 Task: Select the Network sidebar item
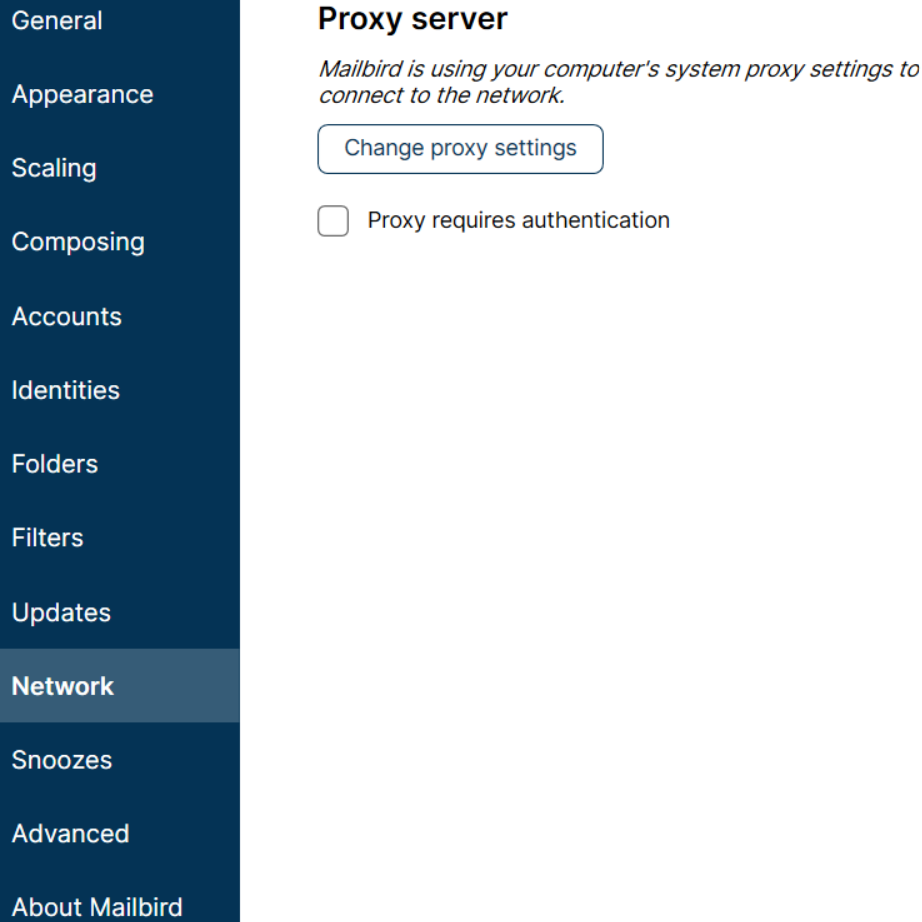click(x=119, y=686)
